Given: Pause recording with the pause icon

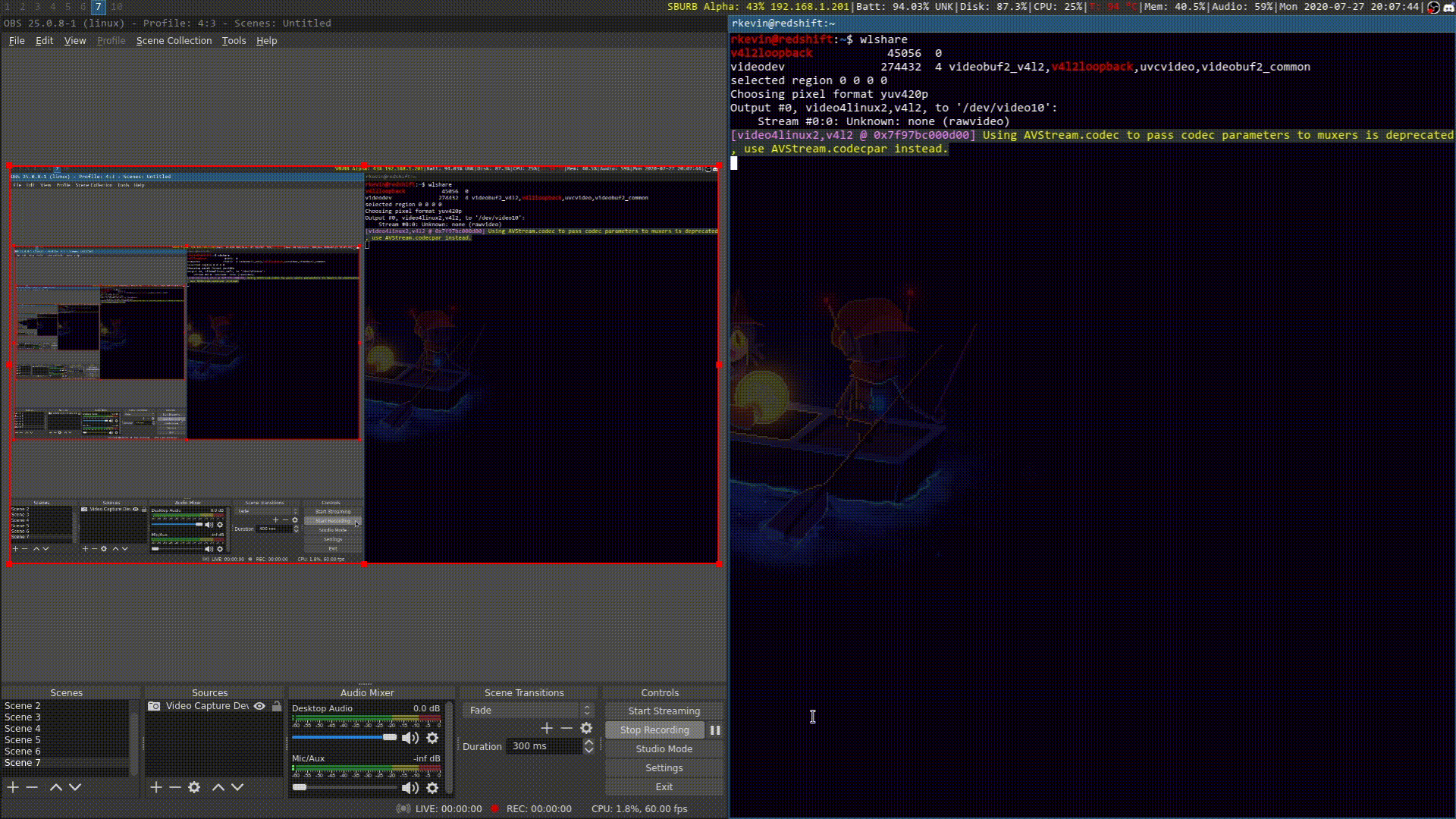Looking at the screenshot, I should (x=714, y=730).
